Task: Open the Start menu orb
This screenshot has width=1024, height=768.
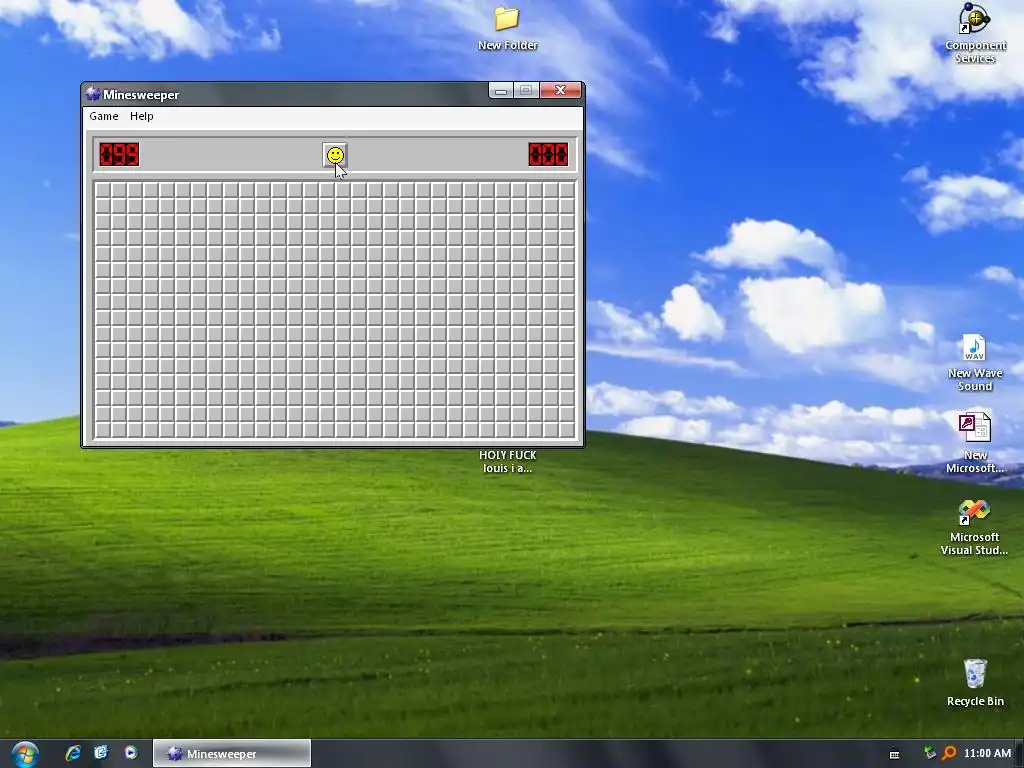Action: coord(25,754)
